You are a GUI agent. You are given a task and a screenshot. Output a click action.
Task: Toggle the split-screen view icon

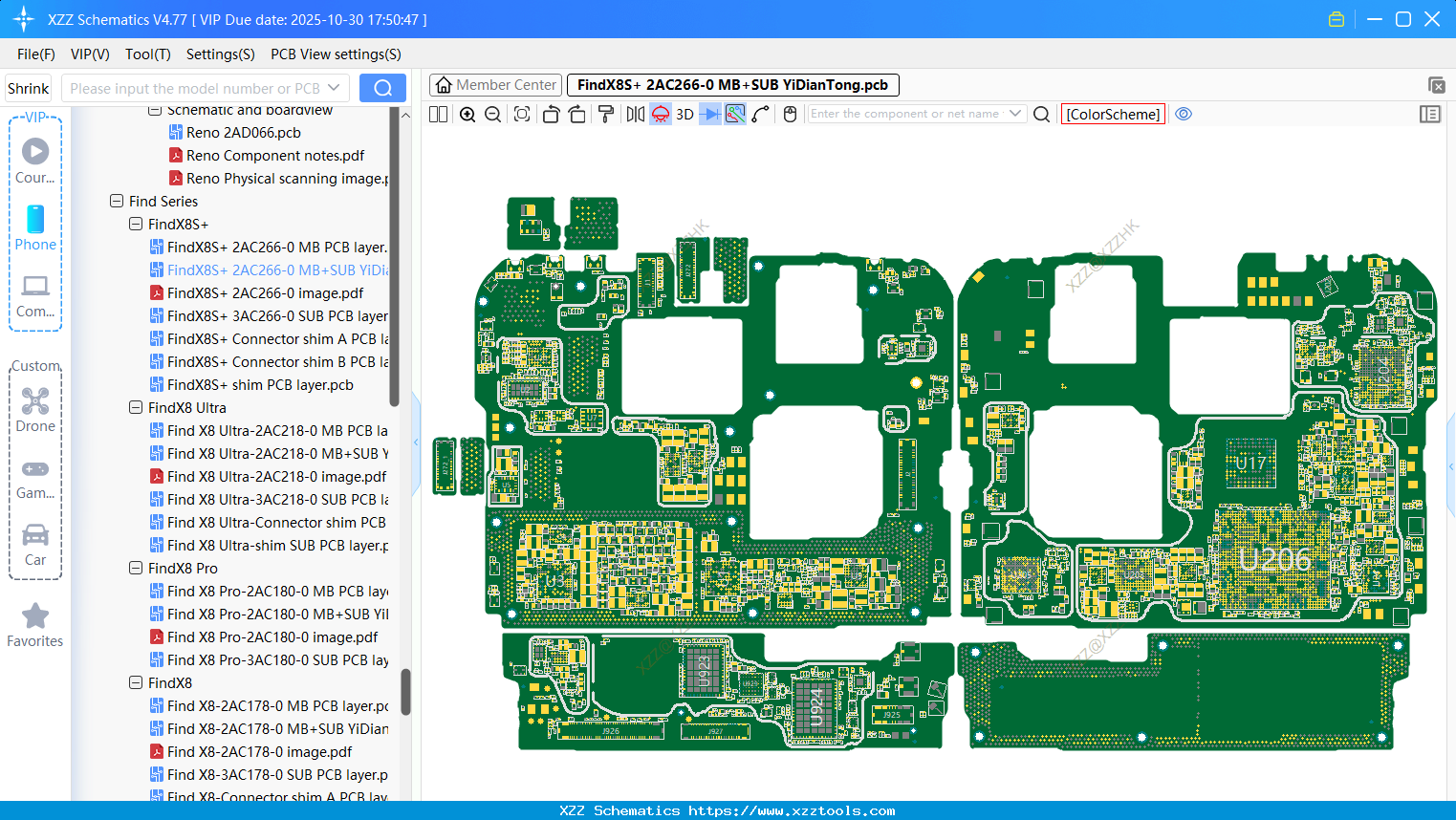coord(437,114)
